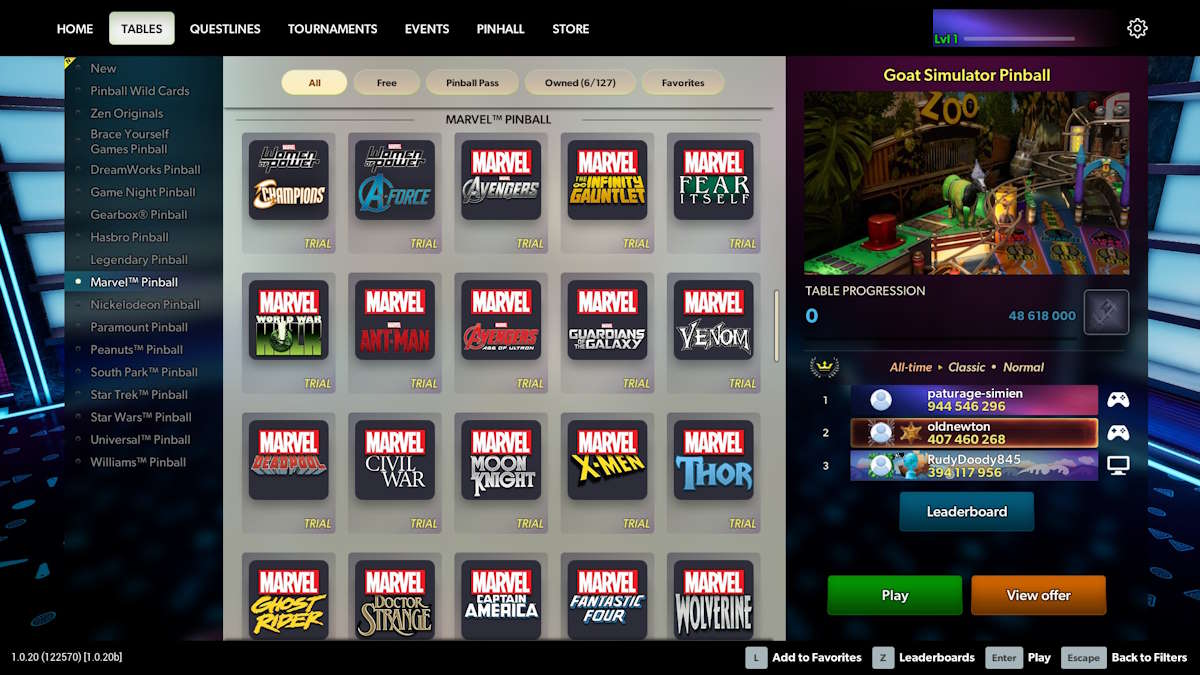Select the Ghost Rider table
1200x675 pixels.
pos(288,599)
